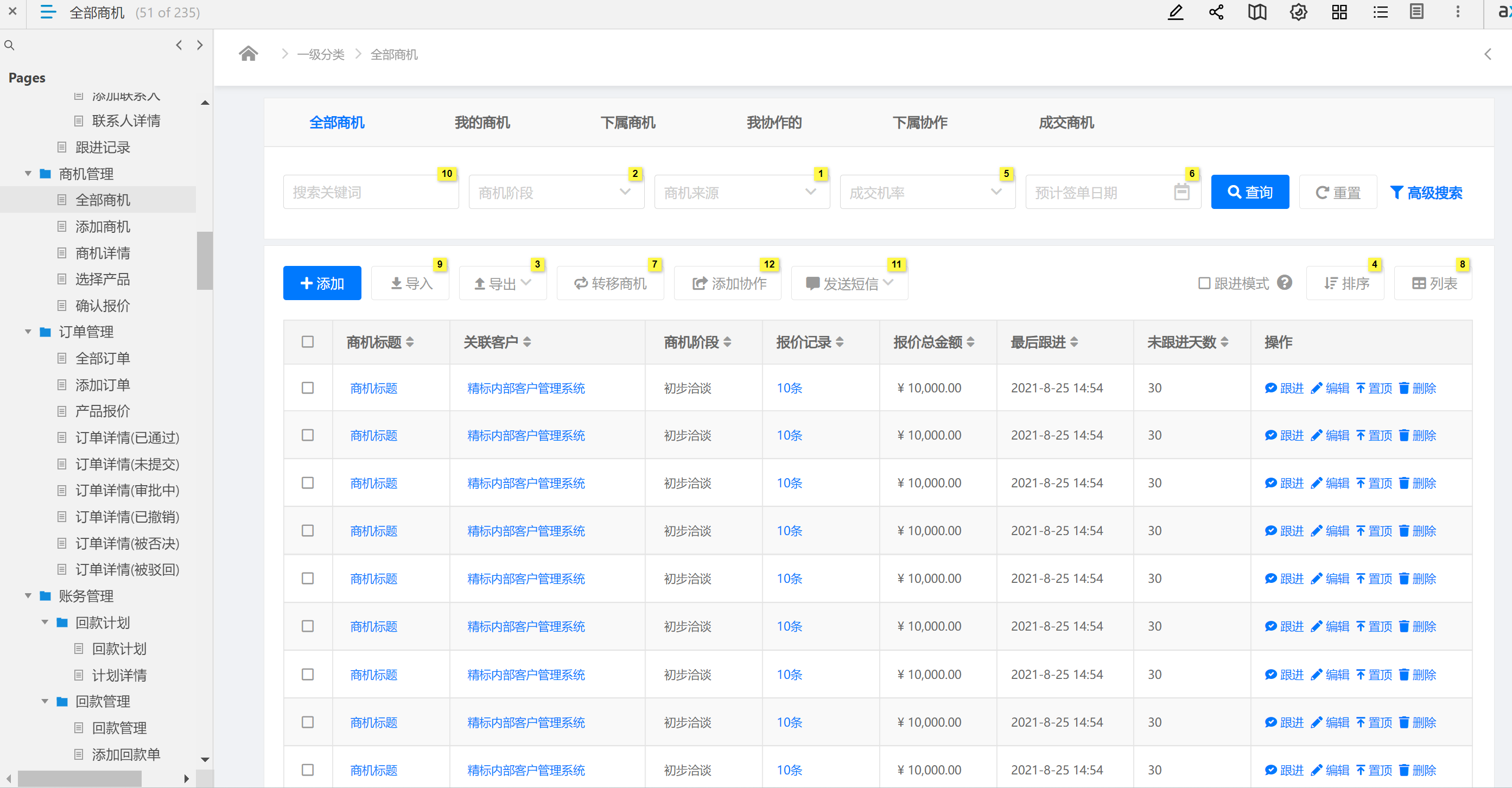Open the 商机来源 dropdown
The width and height of the screenshot is (1512, 788).
741,192
